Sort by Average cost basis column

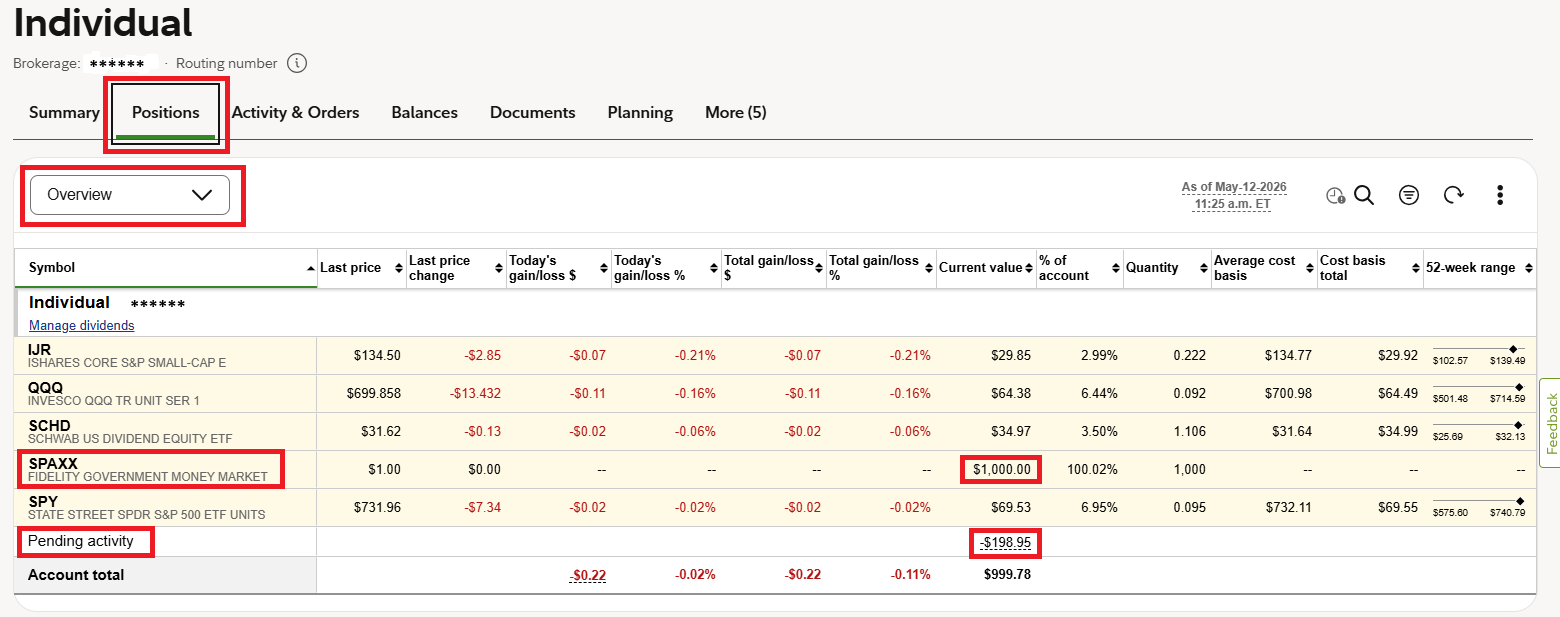click(x=1264, y=268)
